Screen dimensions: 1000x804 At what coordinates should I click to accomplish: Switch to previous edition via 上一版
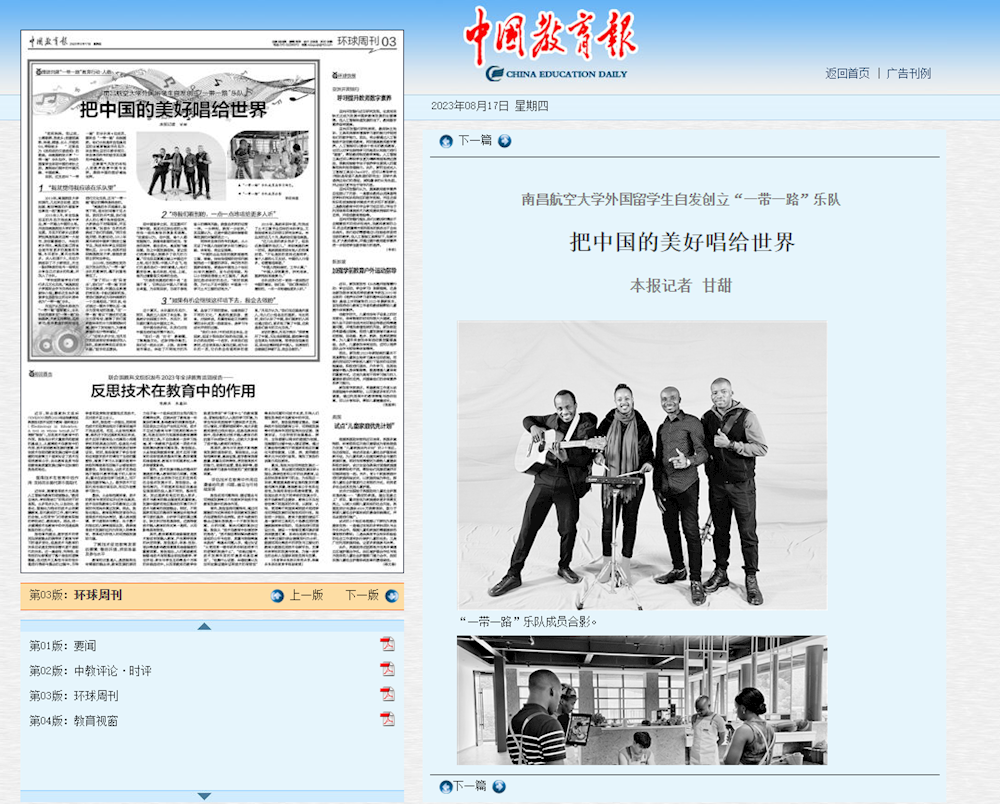pos(308,596)
